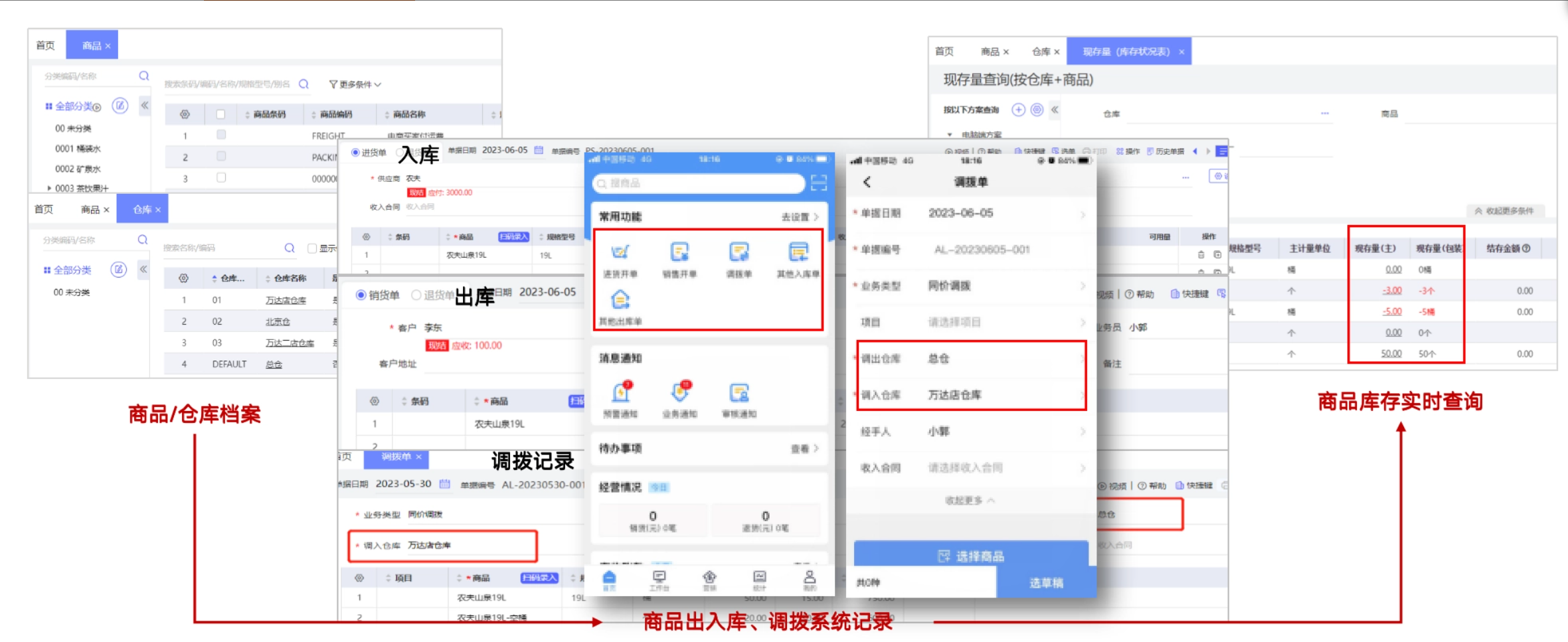Select the 进货单 radio button
Image resolution: width=1568 pixels, height=642 pixels.
pos(355,153)
